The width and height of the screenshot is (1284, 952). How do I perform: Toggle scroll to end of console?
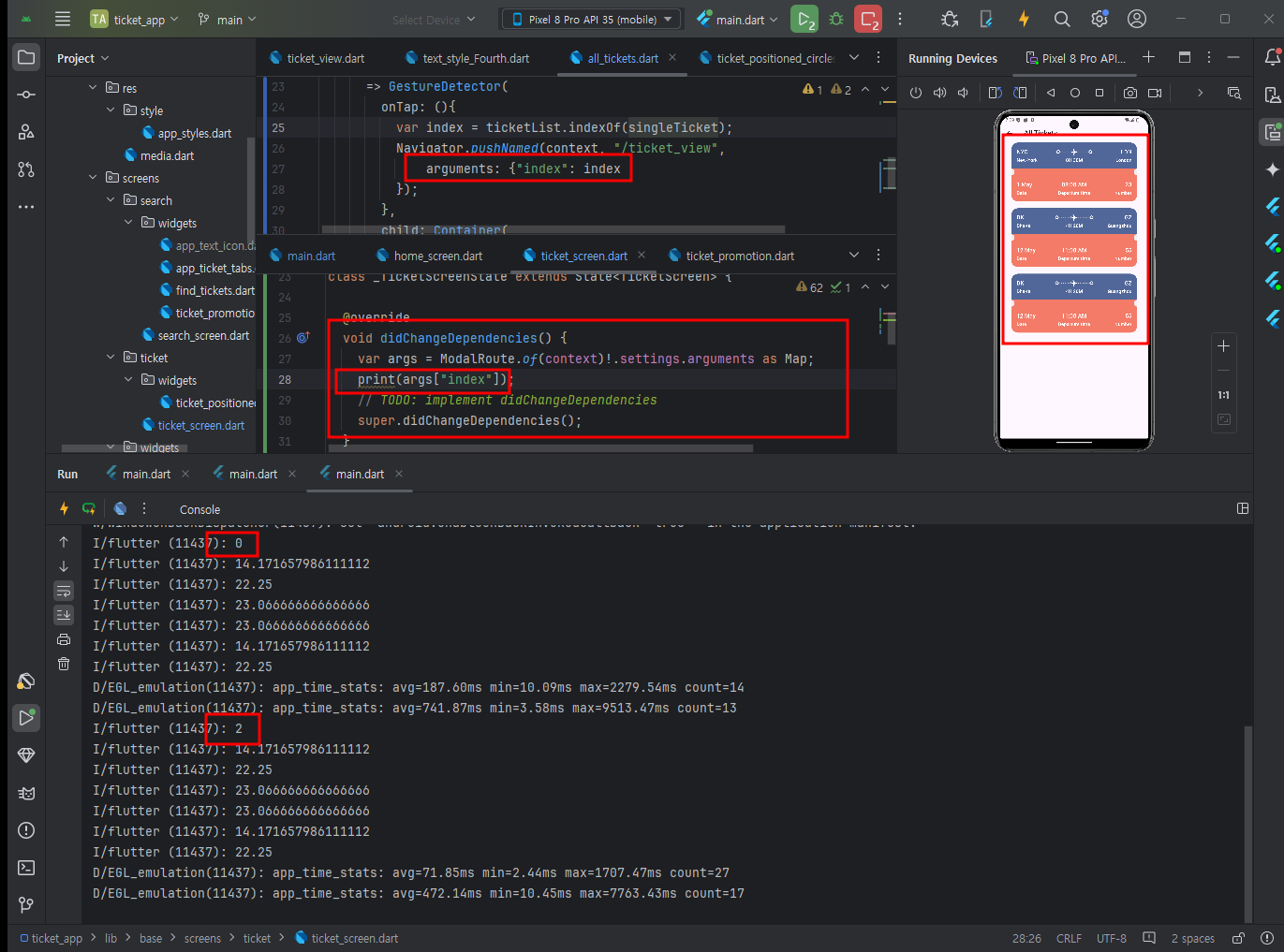[x=64, y=615]
